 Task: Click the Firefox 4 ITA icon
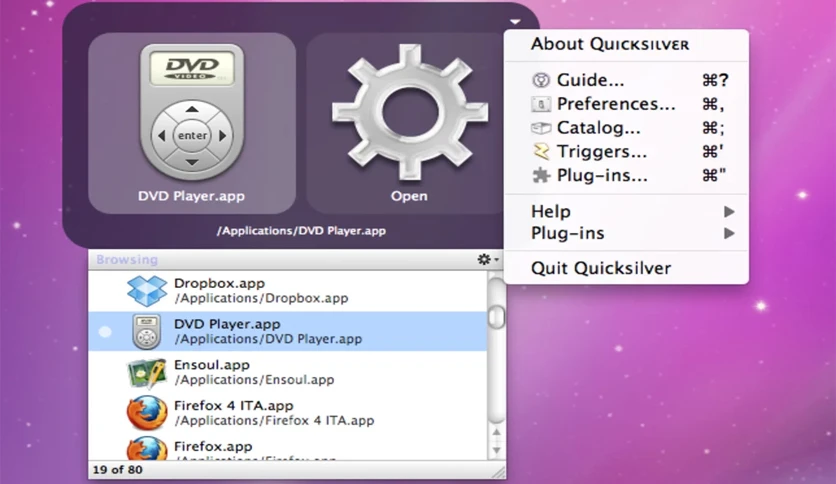pyautogui.click(x=147, y=413)
